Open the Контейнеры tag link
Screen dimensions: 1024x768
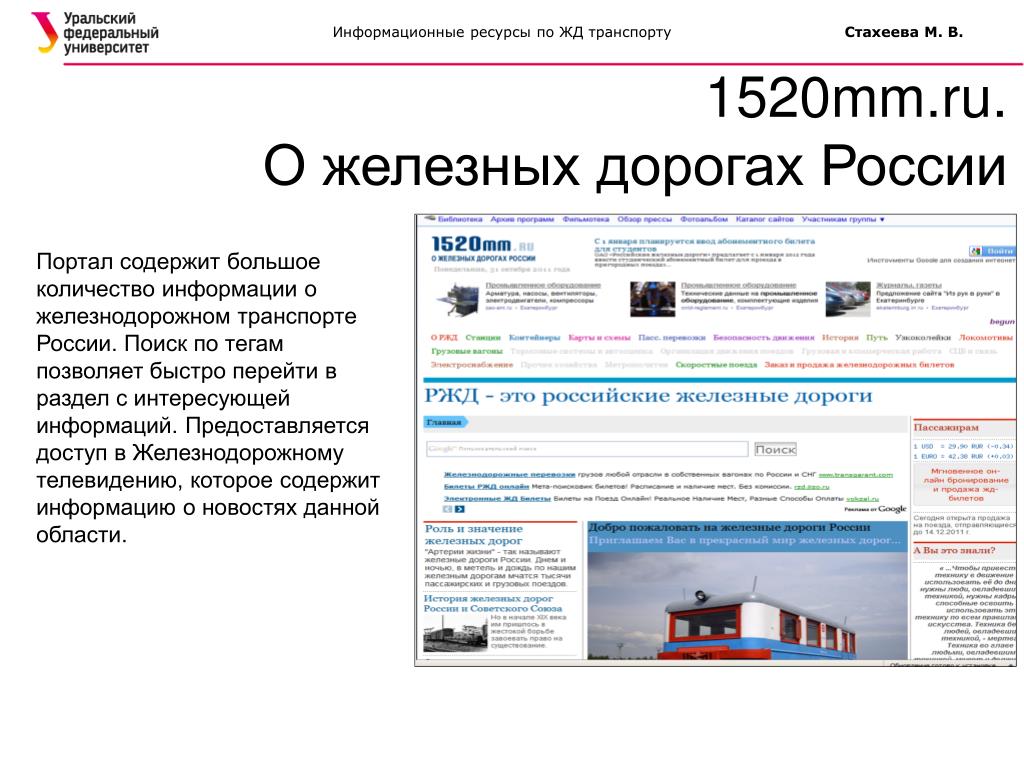[534, 338]
